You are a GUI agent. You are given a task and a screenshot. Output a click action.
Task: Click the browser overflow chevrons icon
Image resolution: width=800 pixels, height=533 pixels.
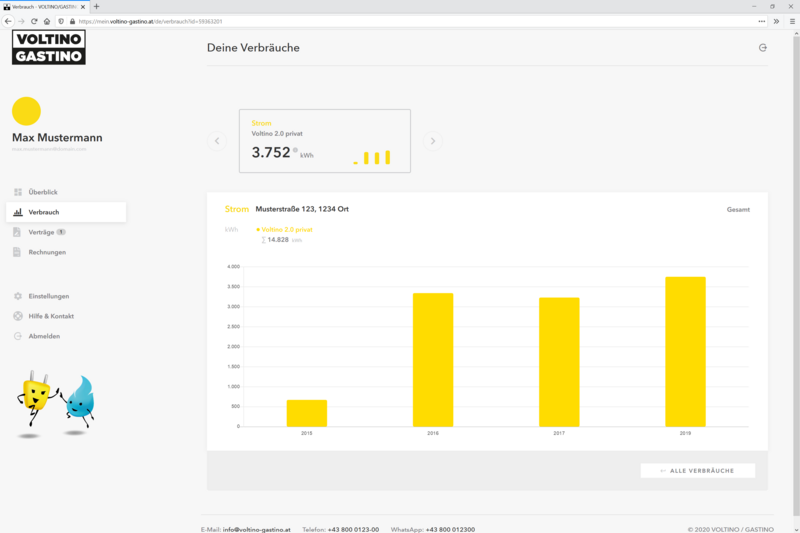coord(777,21)
